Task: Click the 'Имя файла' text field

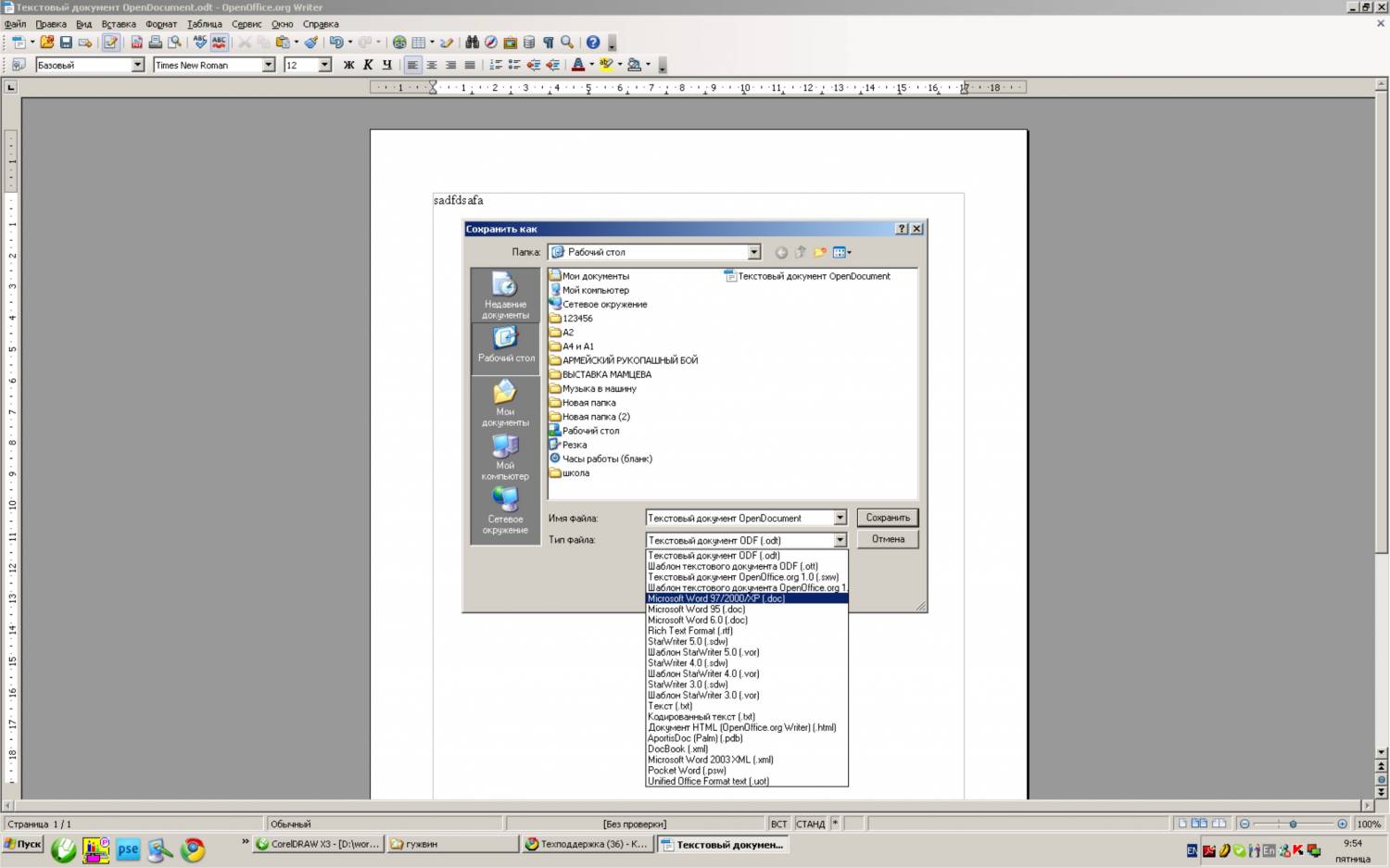Action: point(739,518)
